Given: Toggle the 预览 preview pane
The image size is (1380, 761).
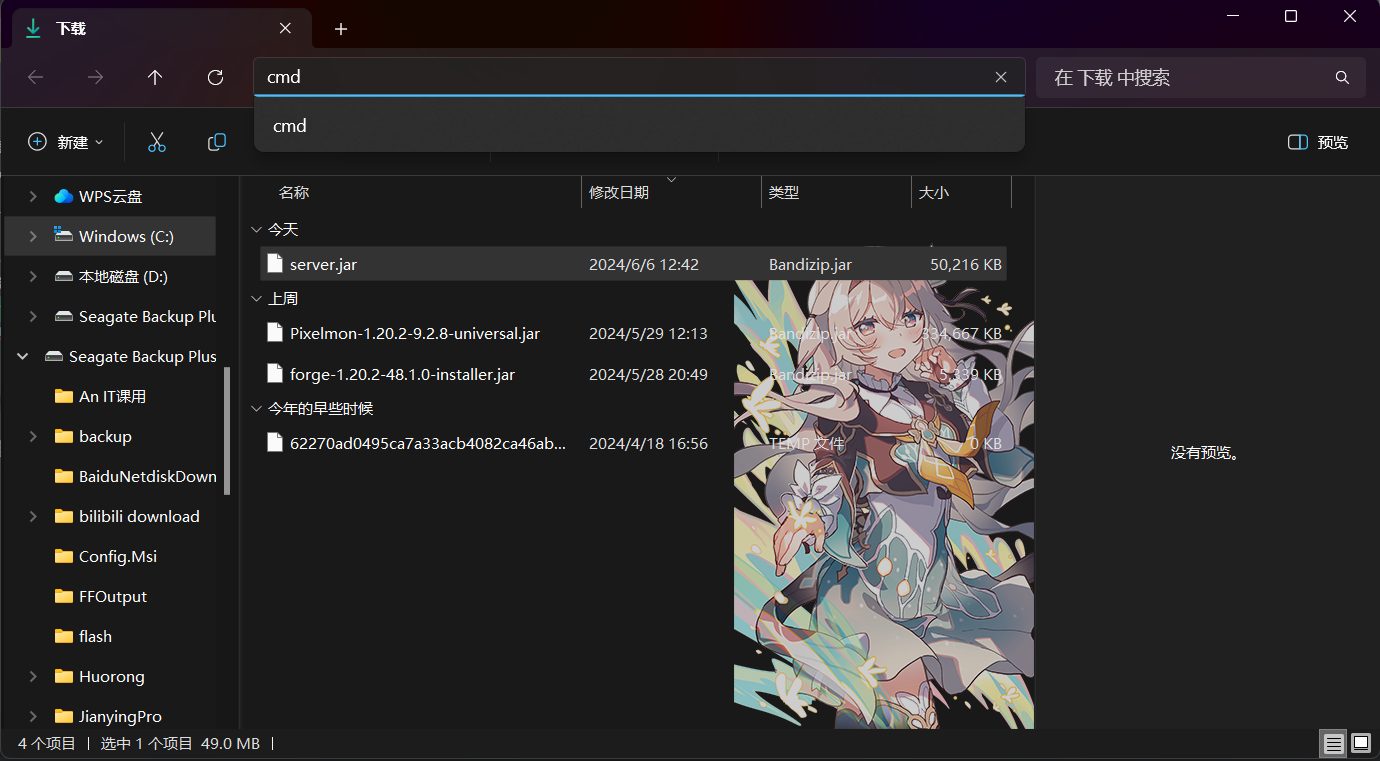Looking at the screenshot, I should (x=1318, y=142).
